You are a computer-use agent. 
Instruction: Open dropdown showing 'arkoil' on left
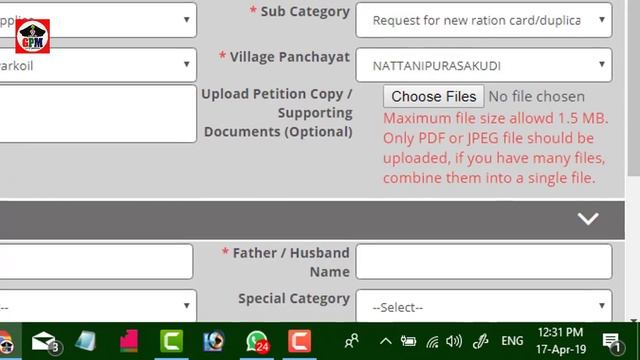[x=98, y=65]
